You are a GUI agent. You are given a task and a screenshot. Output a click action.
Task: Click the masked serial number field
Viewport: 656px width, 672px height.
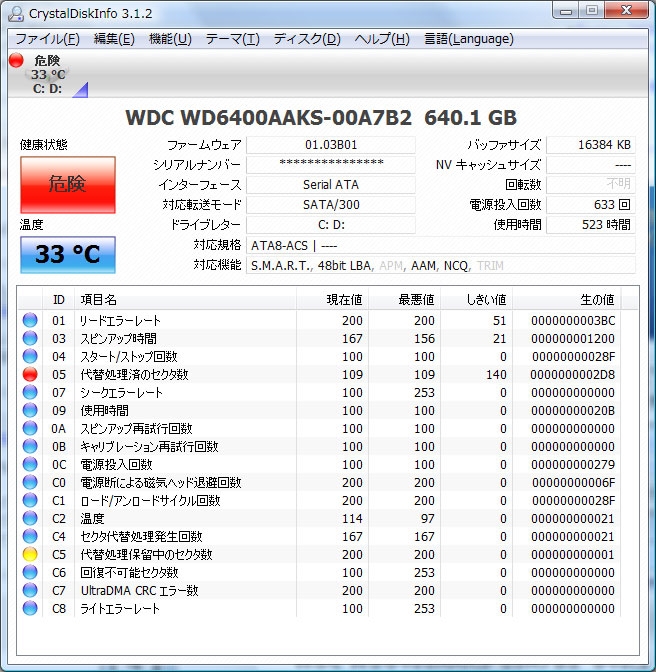(331, 165)
